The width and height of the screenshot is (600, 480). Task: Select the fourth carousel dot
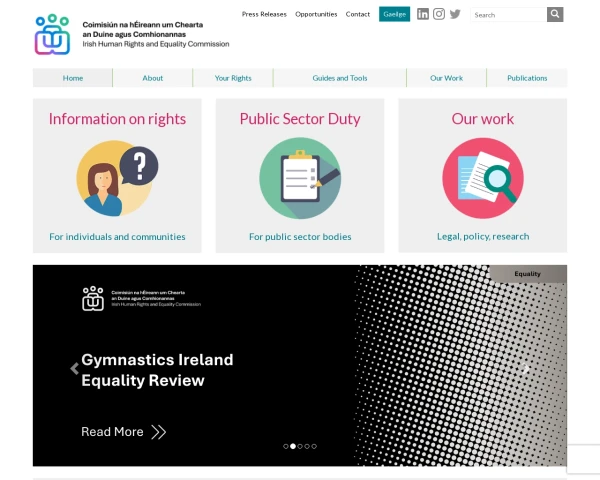[x=307, y=446]
